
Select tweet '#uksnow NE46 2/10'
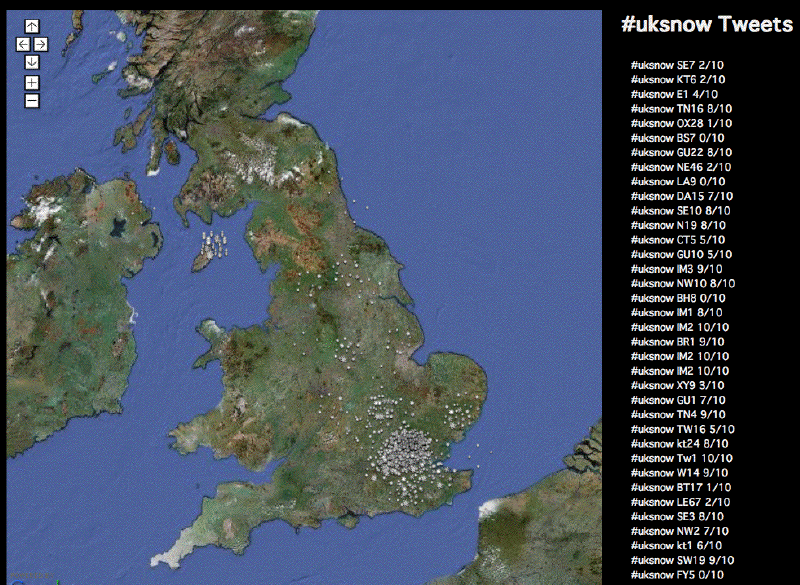pos(681,167)
